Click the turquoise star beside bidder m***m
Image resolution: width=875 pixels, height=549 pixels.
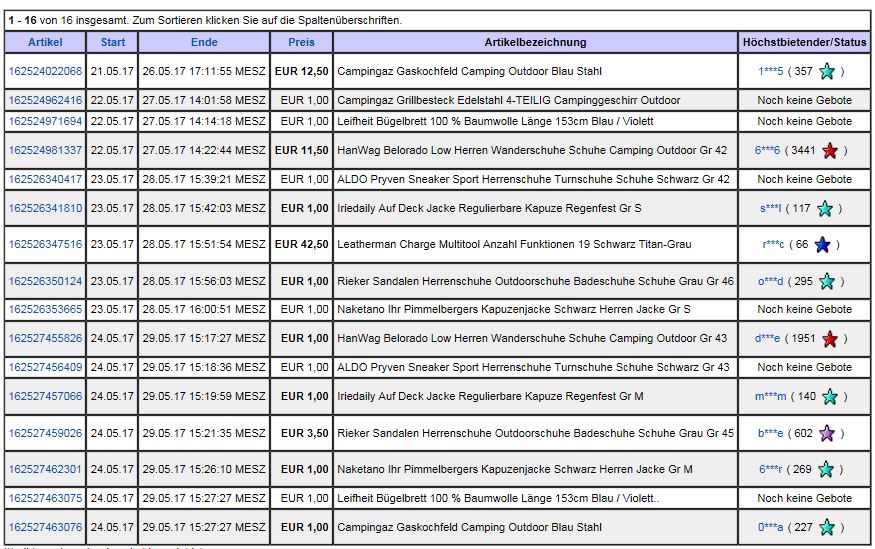830,397
